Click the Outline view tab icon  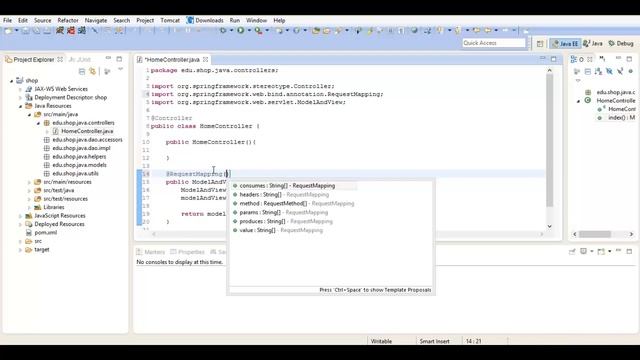click(573, 60)
